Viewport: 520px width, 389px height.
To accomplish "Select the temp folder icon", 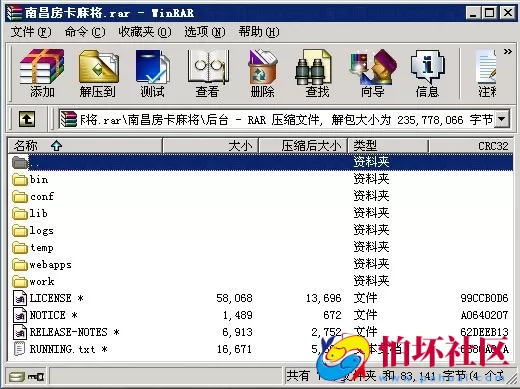I will (20, 248).
